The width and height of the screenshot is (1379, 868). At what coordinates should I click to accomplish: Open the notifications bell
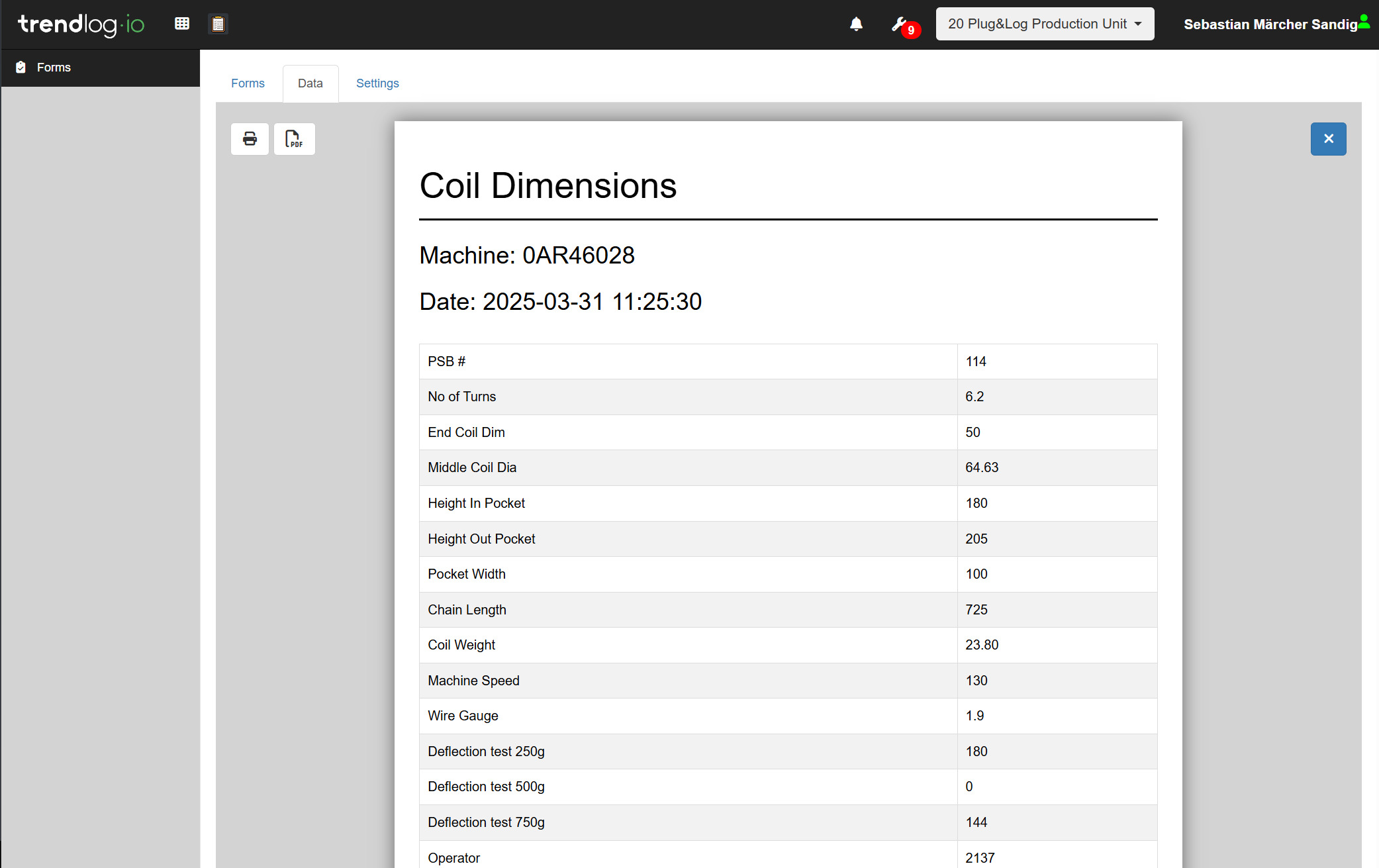click(x=856, y=24)
